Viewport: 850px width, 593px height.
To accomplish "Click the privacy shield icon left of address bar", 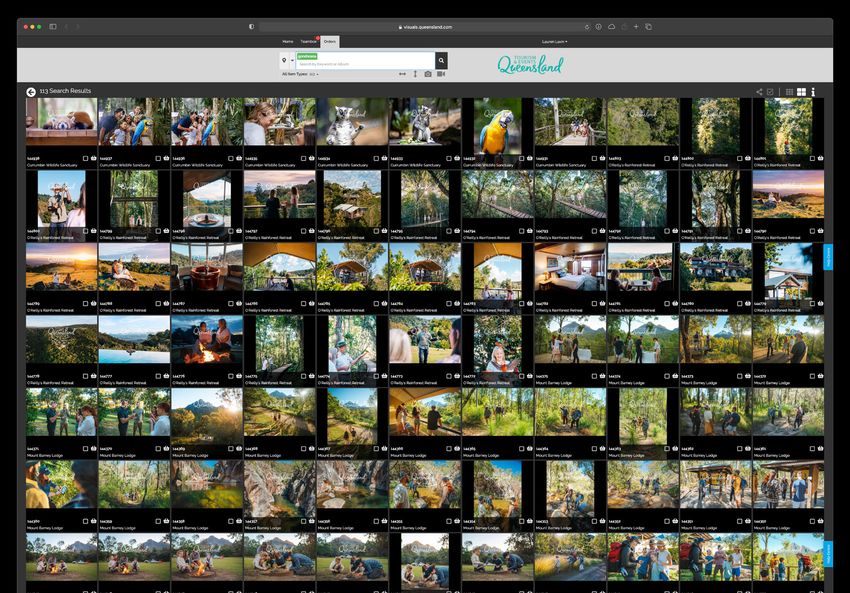I will tap(252, 27).
